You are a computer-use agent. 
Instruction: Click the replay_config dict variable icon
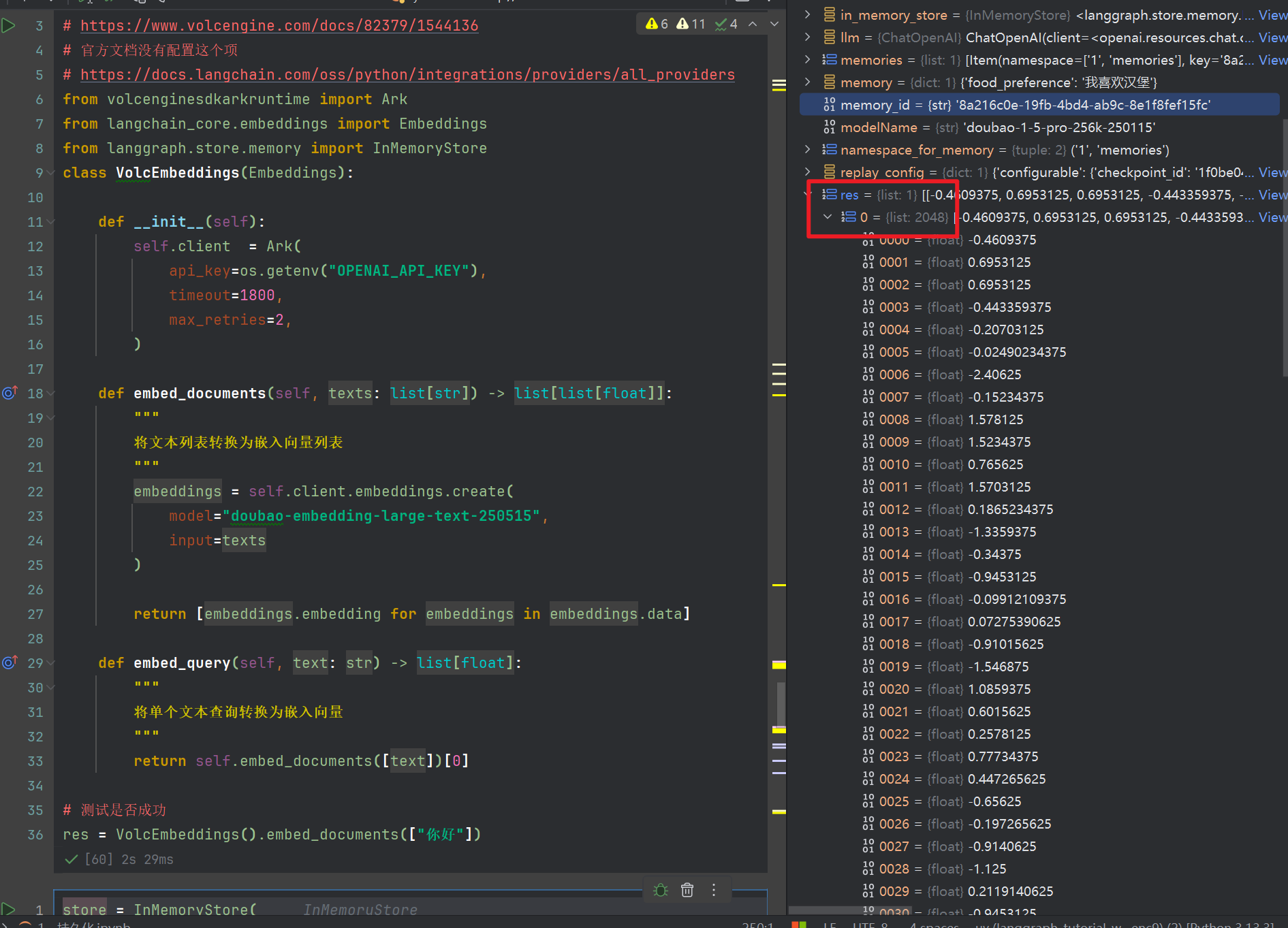coord(830,172)
